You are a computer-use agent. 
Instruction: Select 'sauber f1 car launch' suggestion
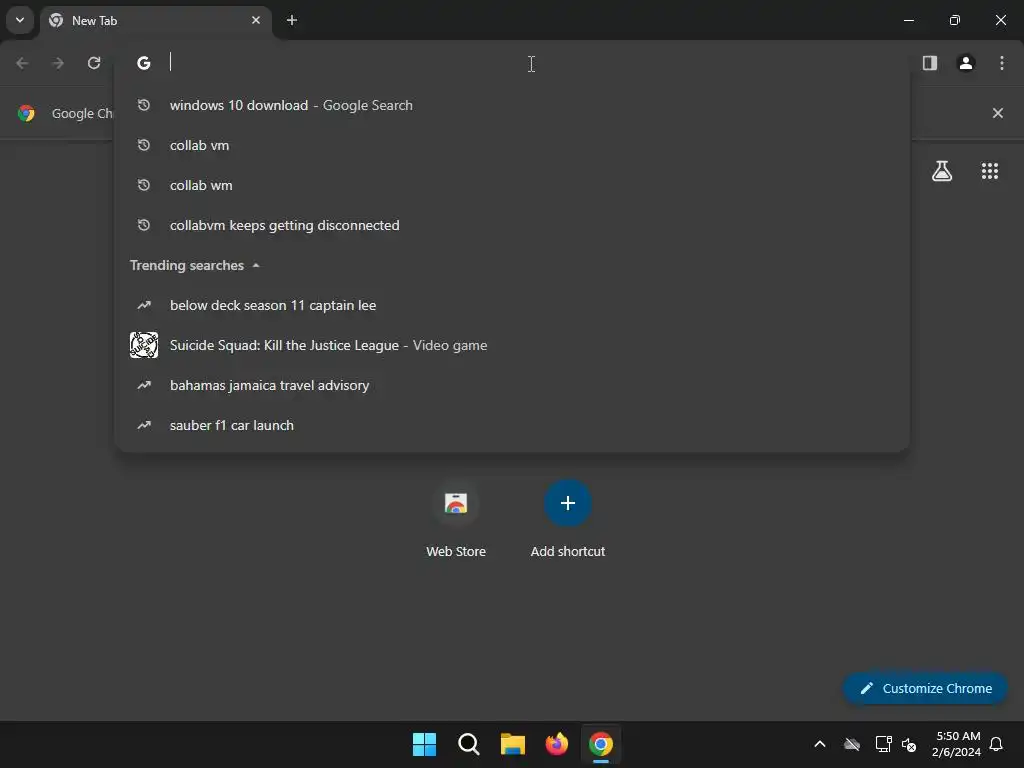pos(512,425)
